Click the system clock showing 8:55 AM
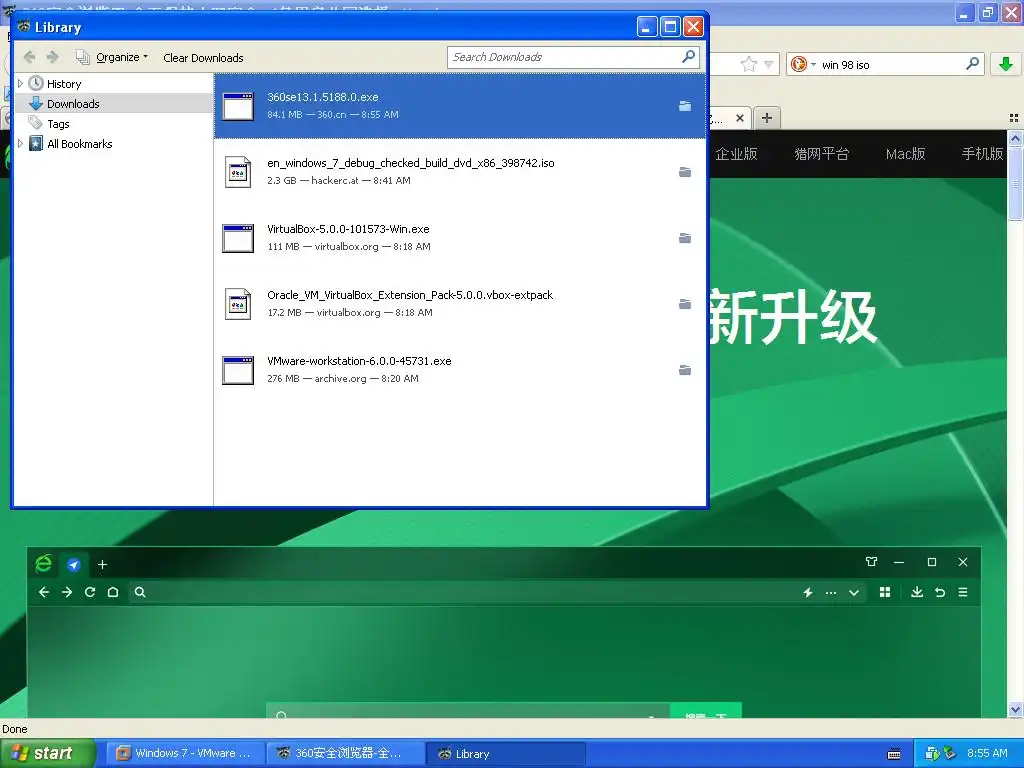The image size is (1024, 768). coord(987,753)
